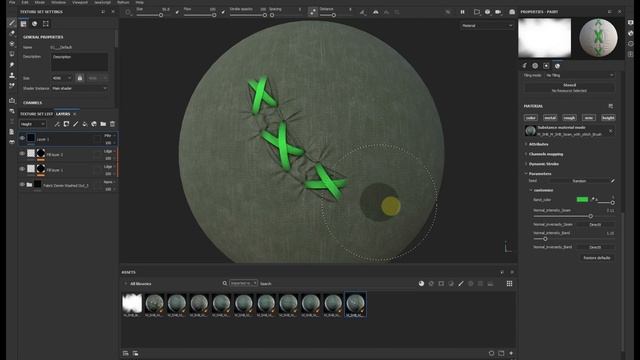The height and width of the screenshot is (360, 640).
Task: Remove the Substance material mode resource
Action: coord(611,131)
